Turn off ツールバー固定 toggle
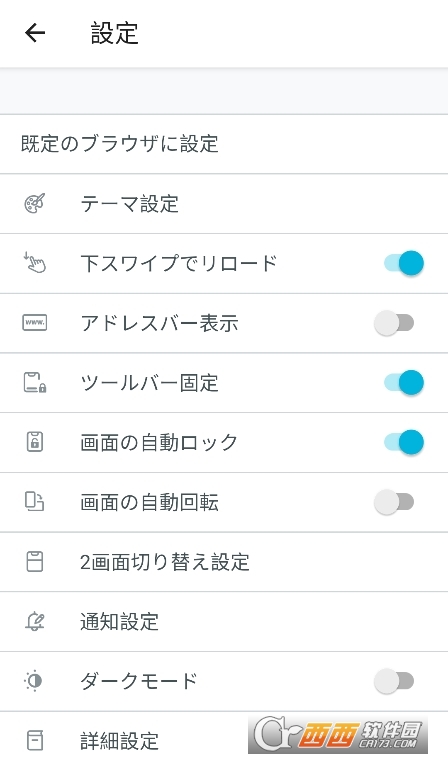This screenshot has height=764, width=448. pos(404,382)
